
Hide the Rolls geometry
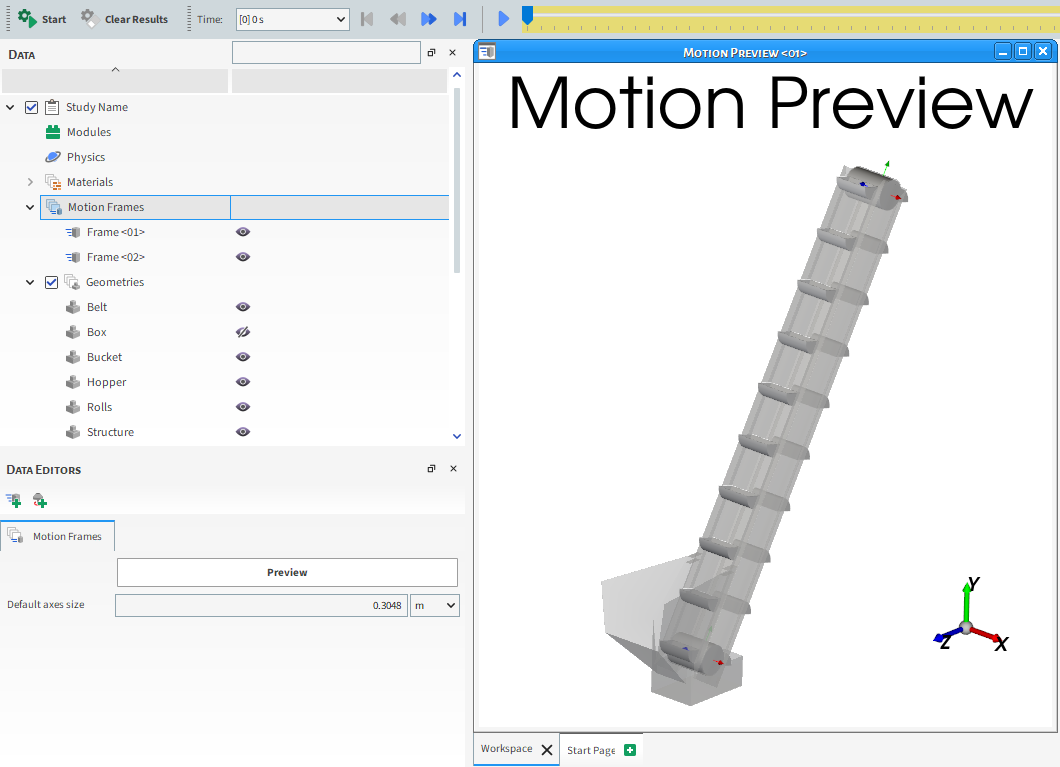(x=243, y=407)
